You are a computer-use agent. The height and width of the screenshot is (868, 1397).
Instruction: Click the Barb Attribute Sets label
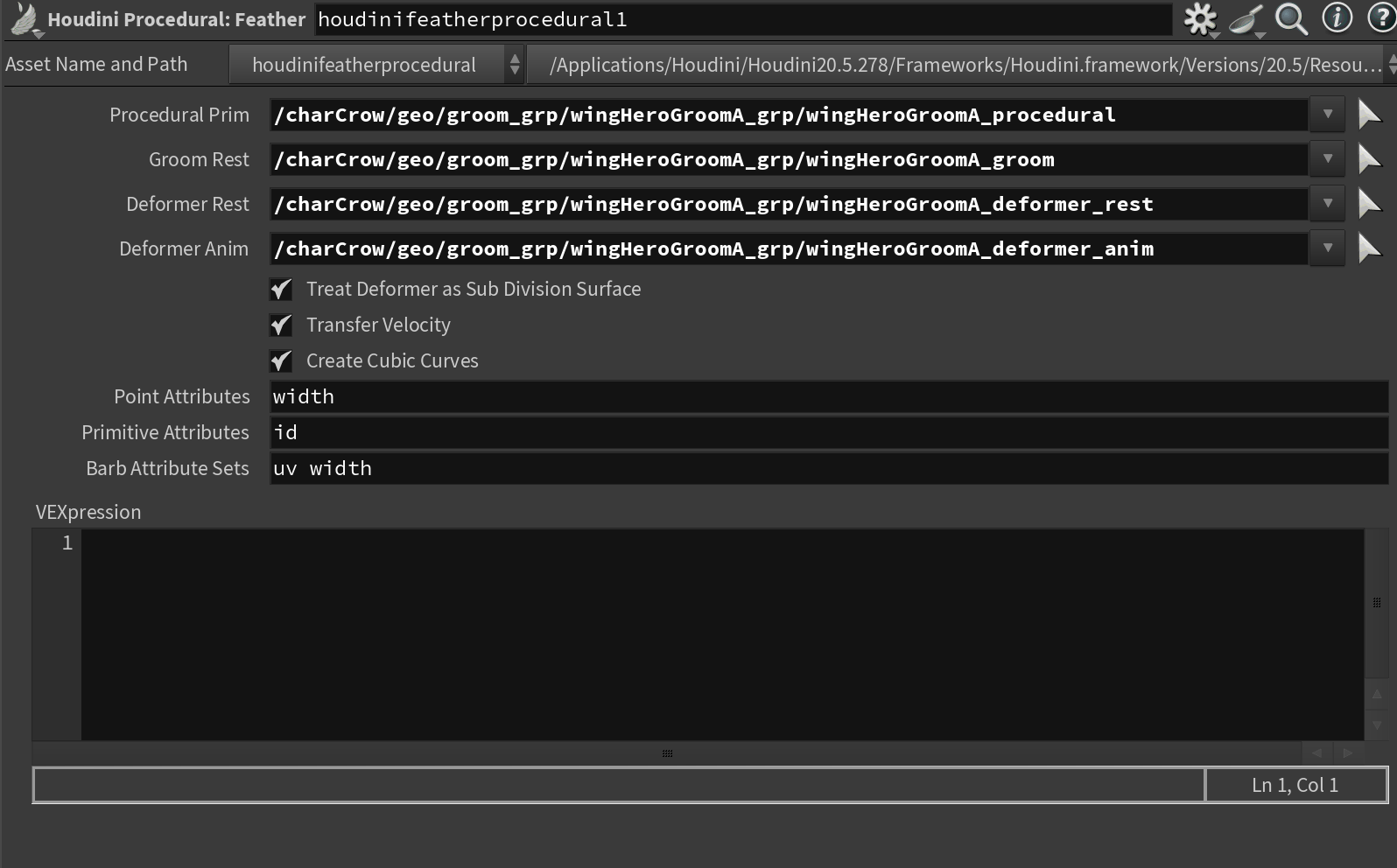[x=167, y=468]
